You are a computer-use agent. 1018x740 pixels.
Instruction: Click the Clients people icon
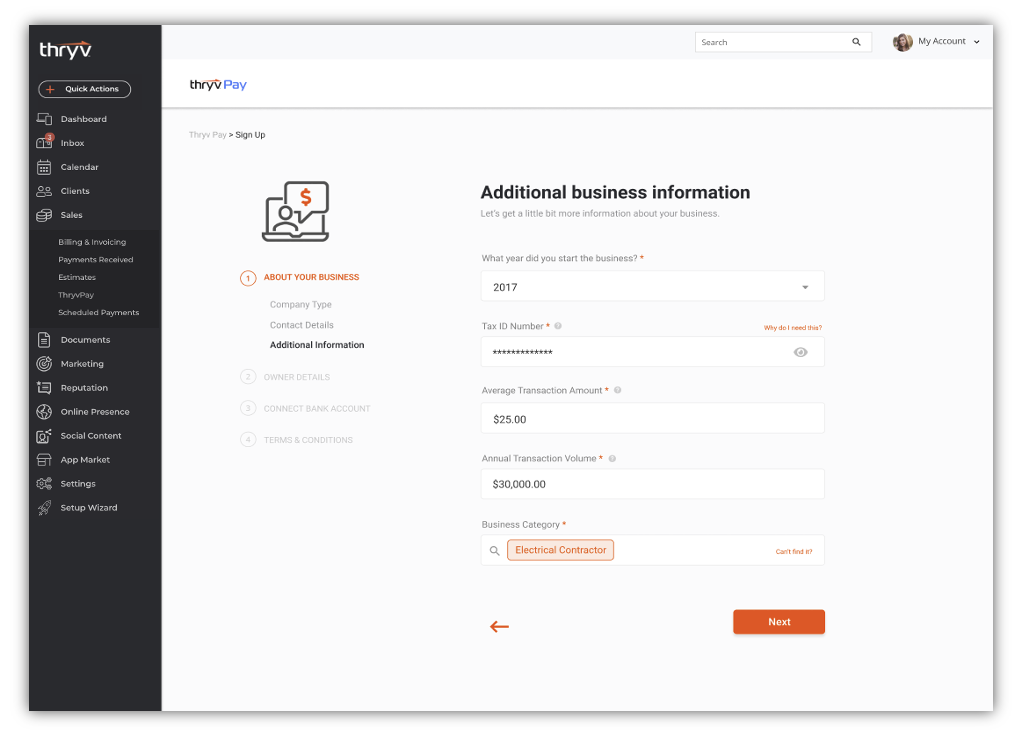click(x=44, y=191)
